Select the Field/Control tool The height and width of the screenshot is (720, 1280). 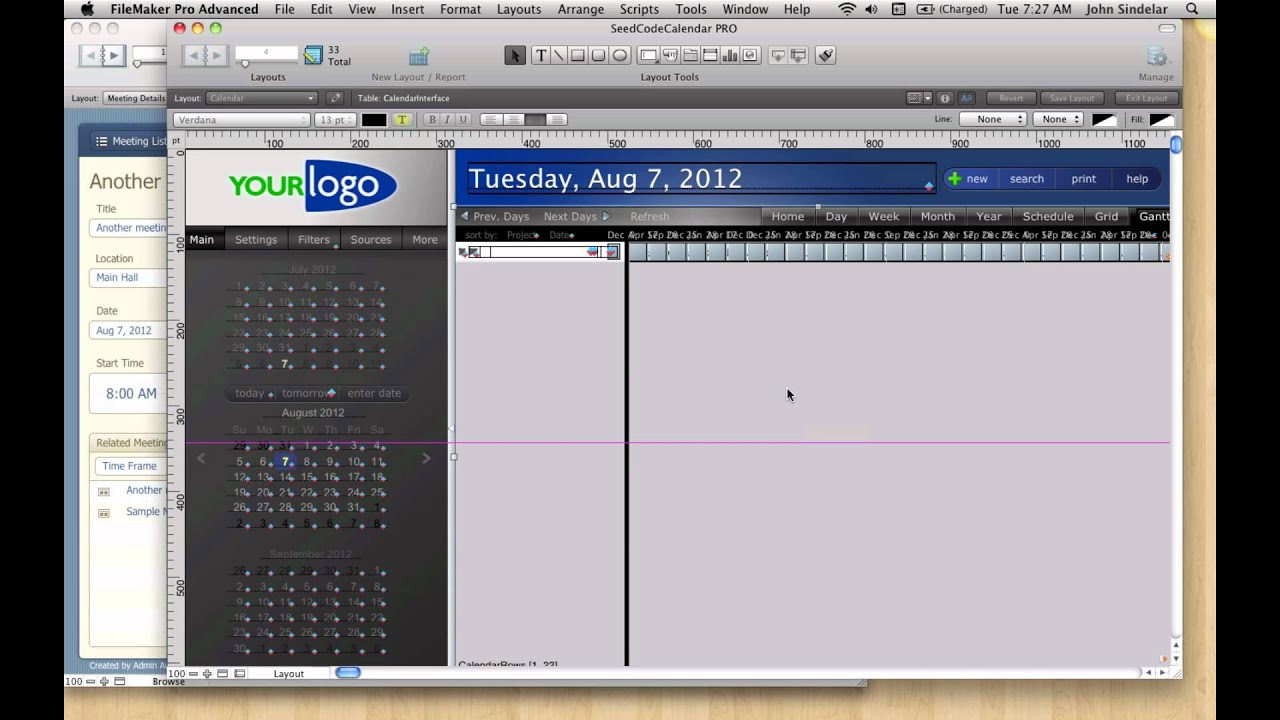point(648,56)
